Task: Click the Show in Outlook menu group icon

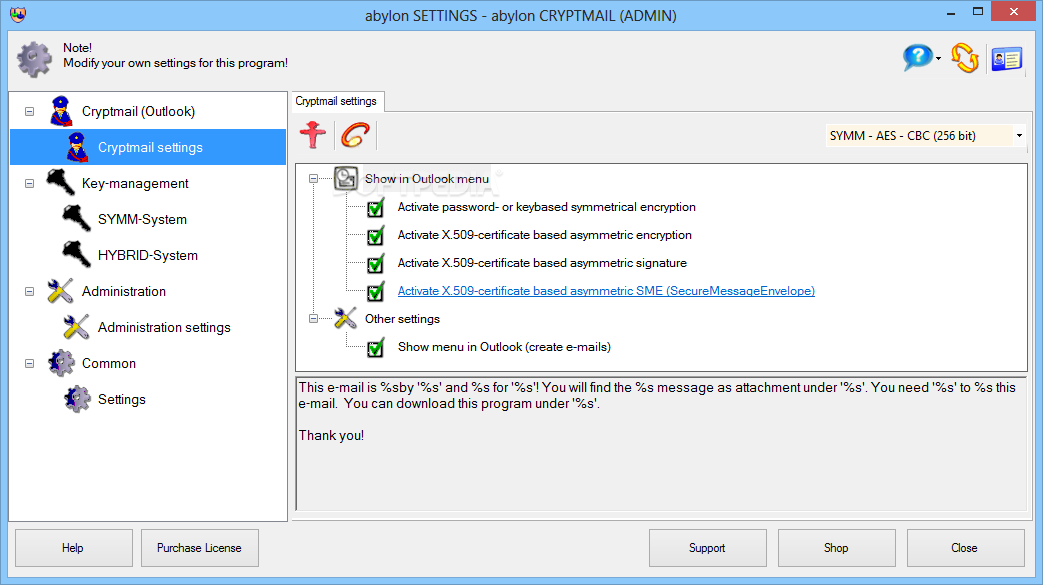Action: coord(345,178)
